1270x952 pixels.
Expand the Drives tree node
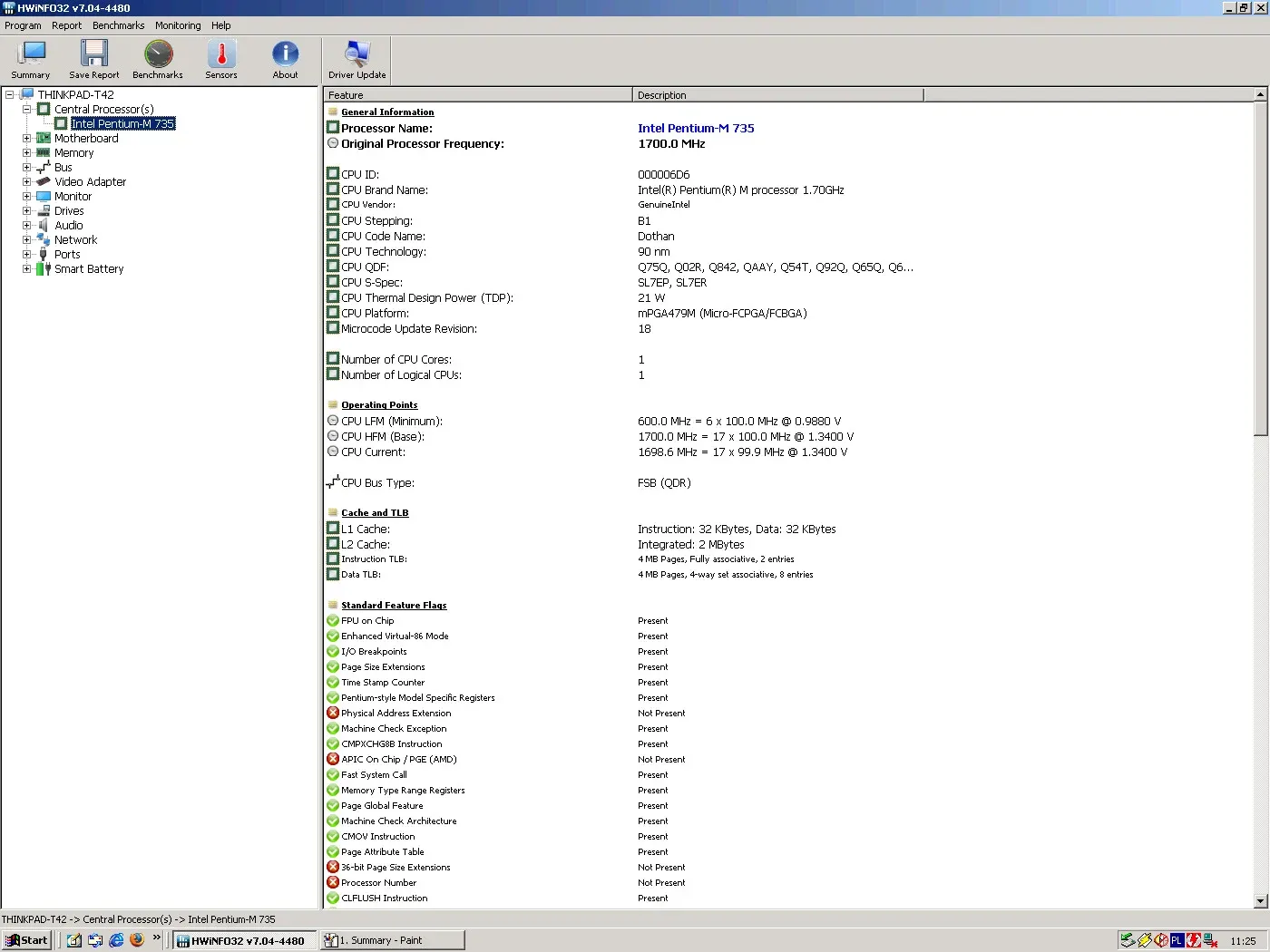(x=26, y=211)
